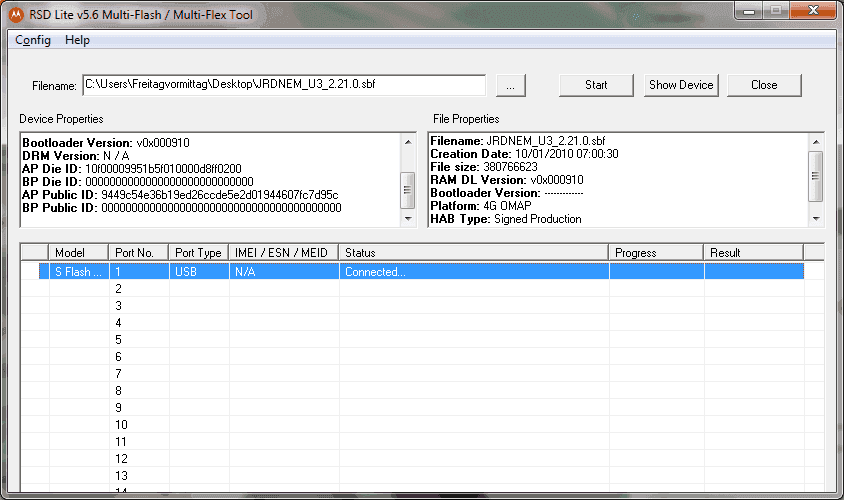Image resolution: width=844 pixels, height=500 pixels.
Task: Click the HAB Type Signed Production line
Action: click(506, 219)
